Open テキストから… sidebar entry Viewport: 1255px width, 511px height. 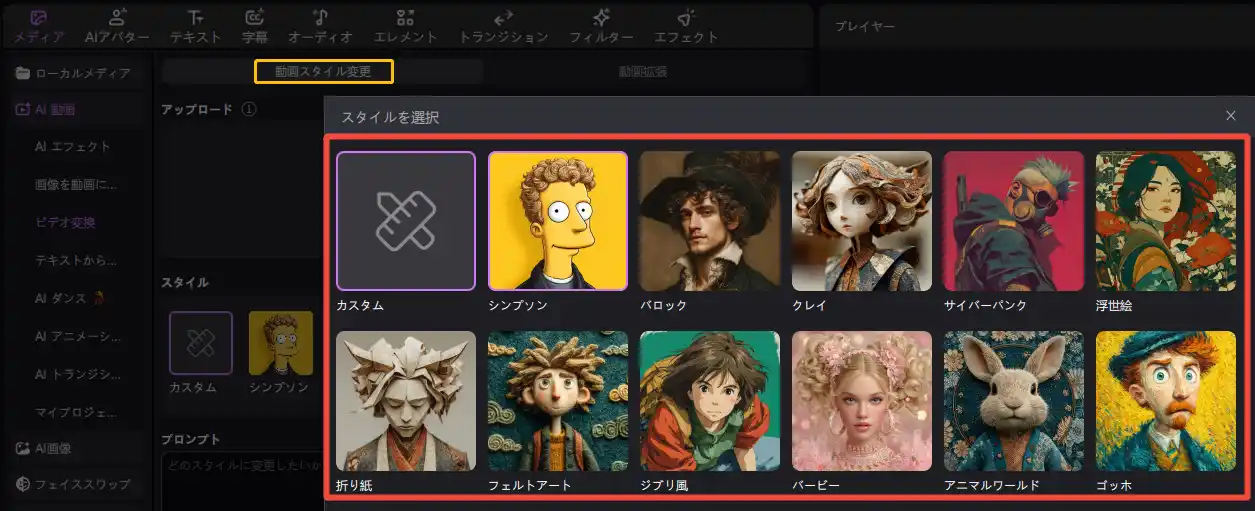coord(76,260)
